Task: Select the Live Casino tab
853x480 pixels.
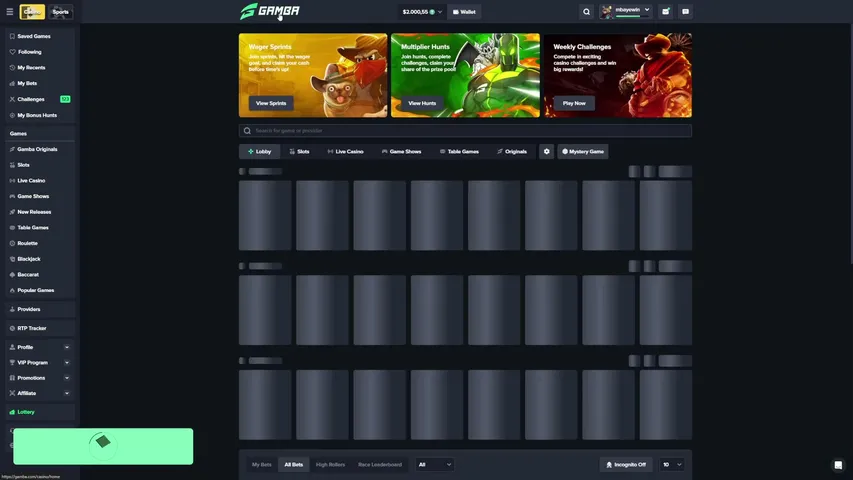Action: coord(345,152)
